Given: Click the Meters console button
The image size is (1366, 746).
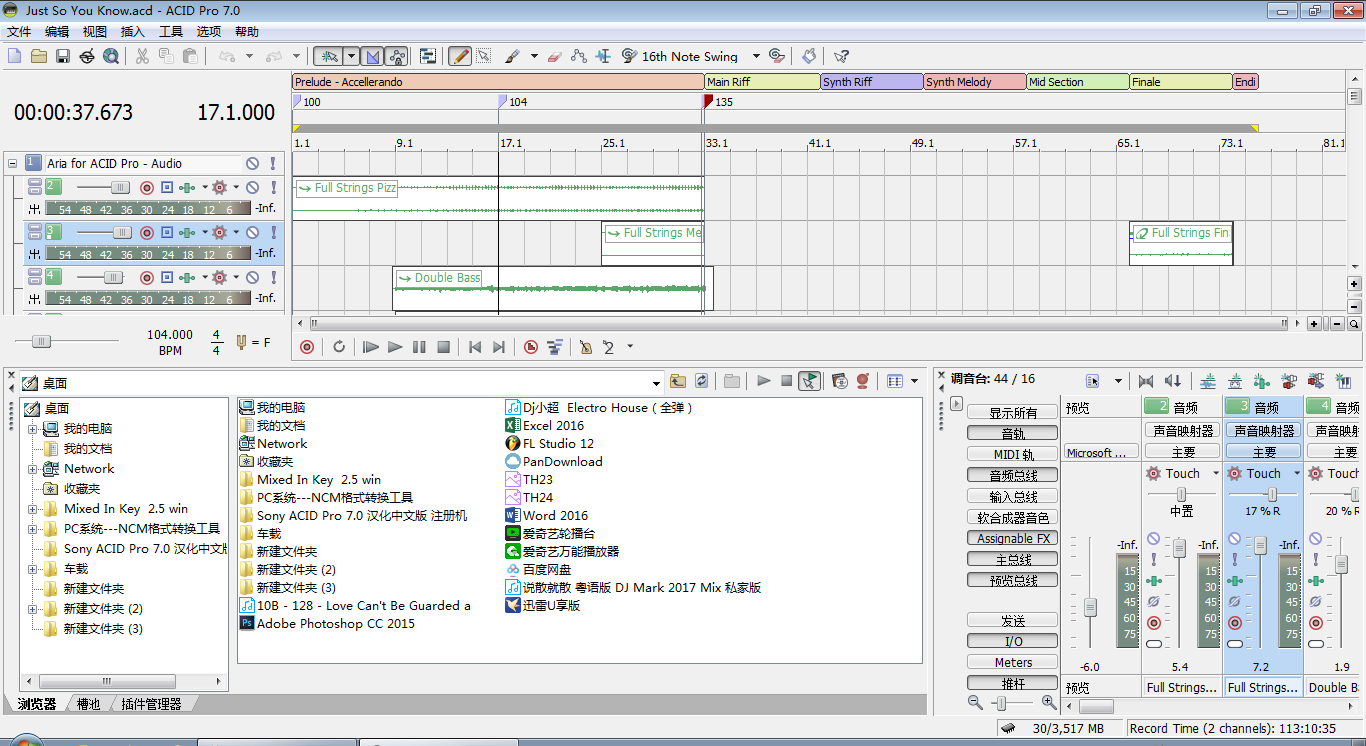Looking at the screenshot, I should (1013, 662).
